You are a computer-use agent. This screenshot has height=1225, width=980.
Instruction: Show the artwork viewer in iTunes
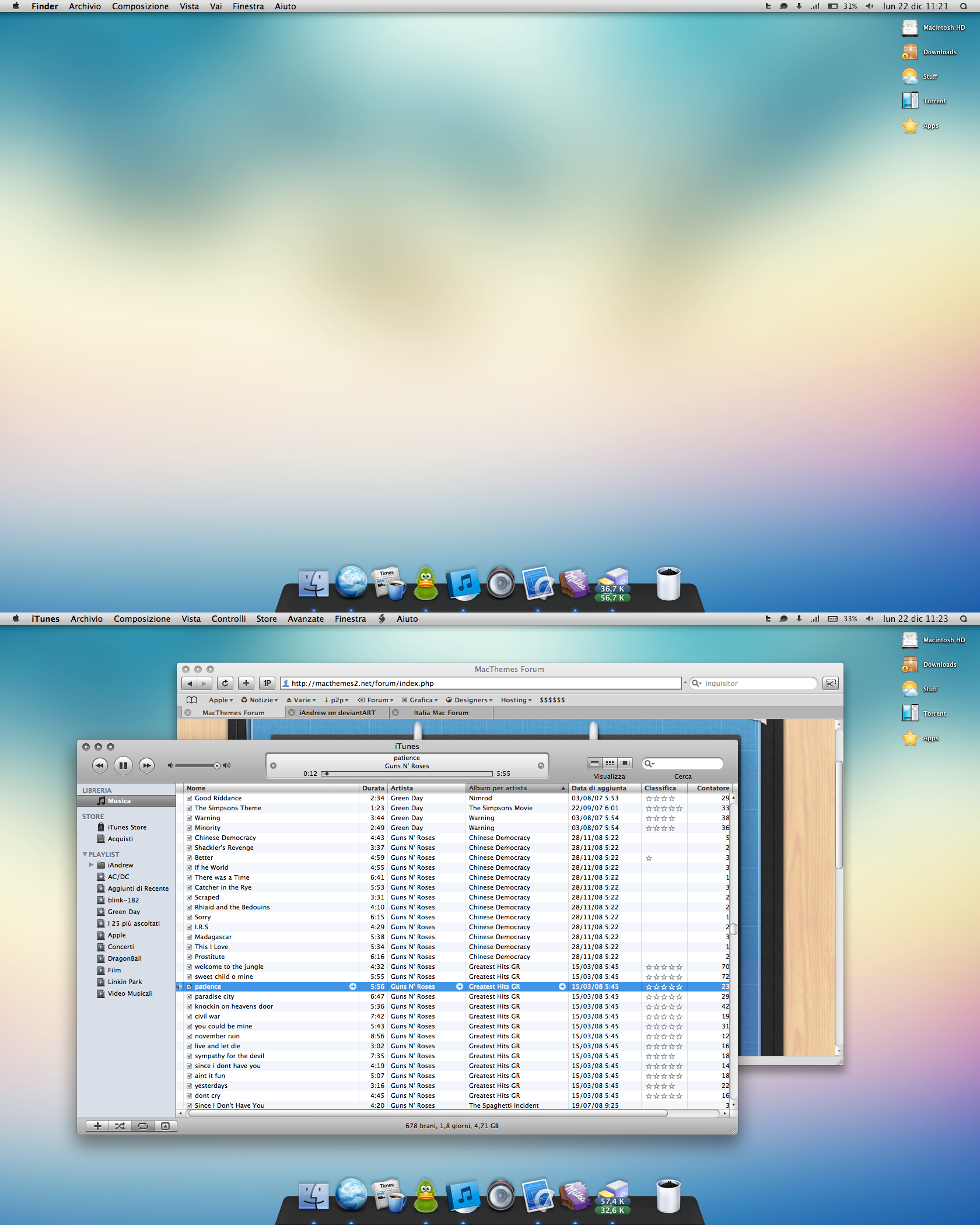pyautogui.click(x=166, y=1126)
